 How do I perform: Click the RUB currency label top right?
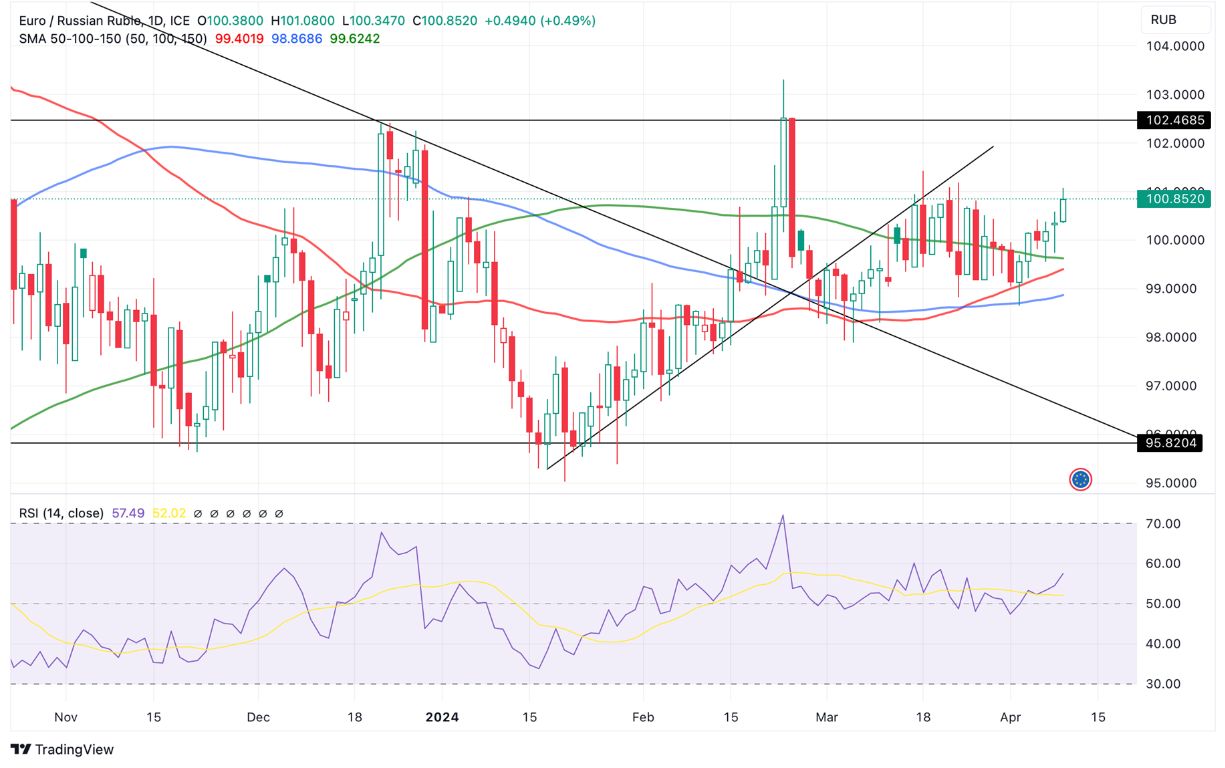(x=1177, y=18)
